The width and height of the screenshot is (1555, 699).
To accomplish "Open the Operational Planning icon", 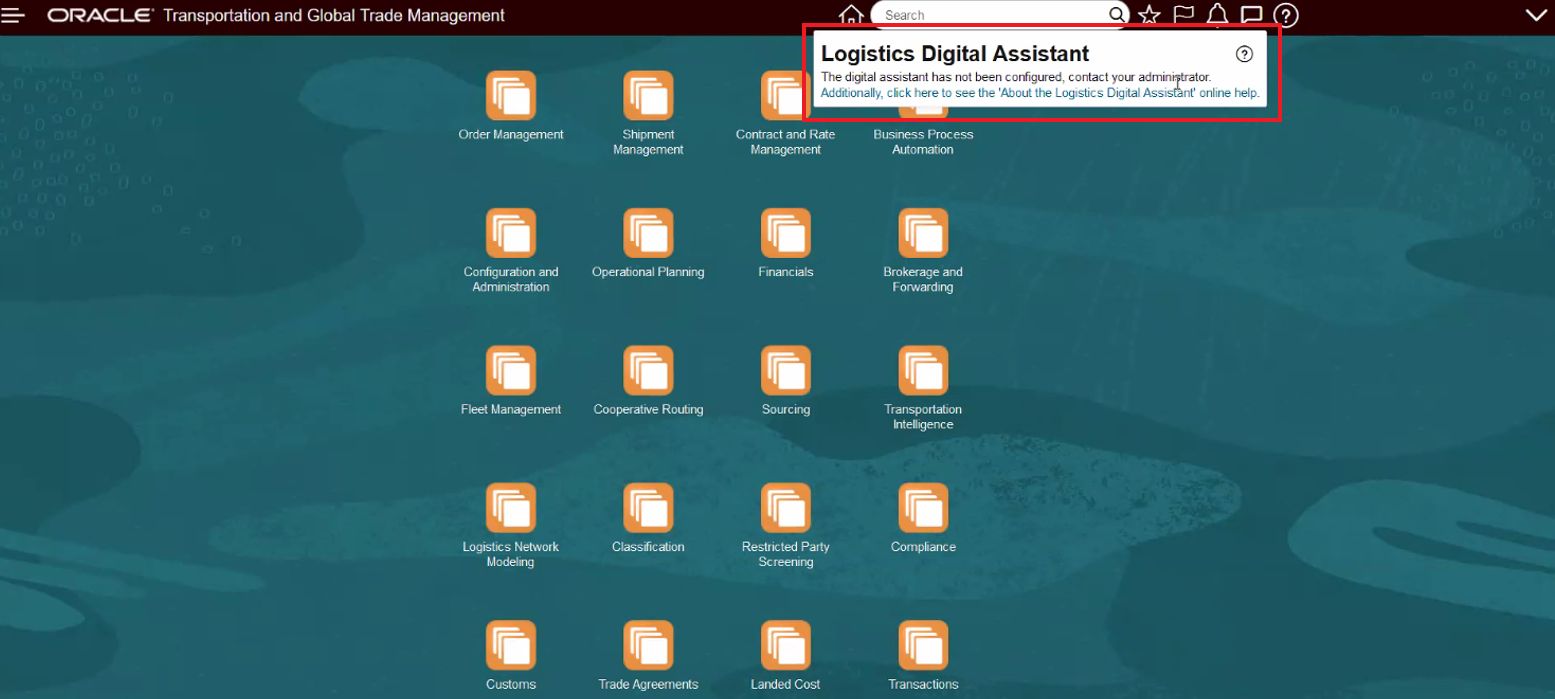I will point(648,233).
